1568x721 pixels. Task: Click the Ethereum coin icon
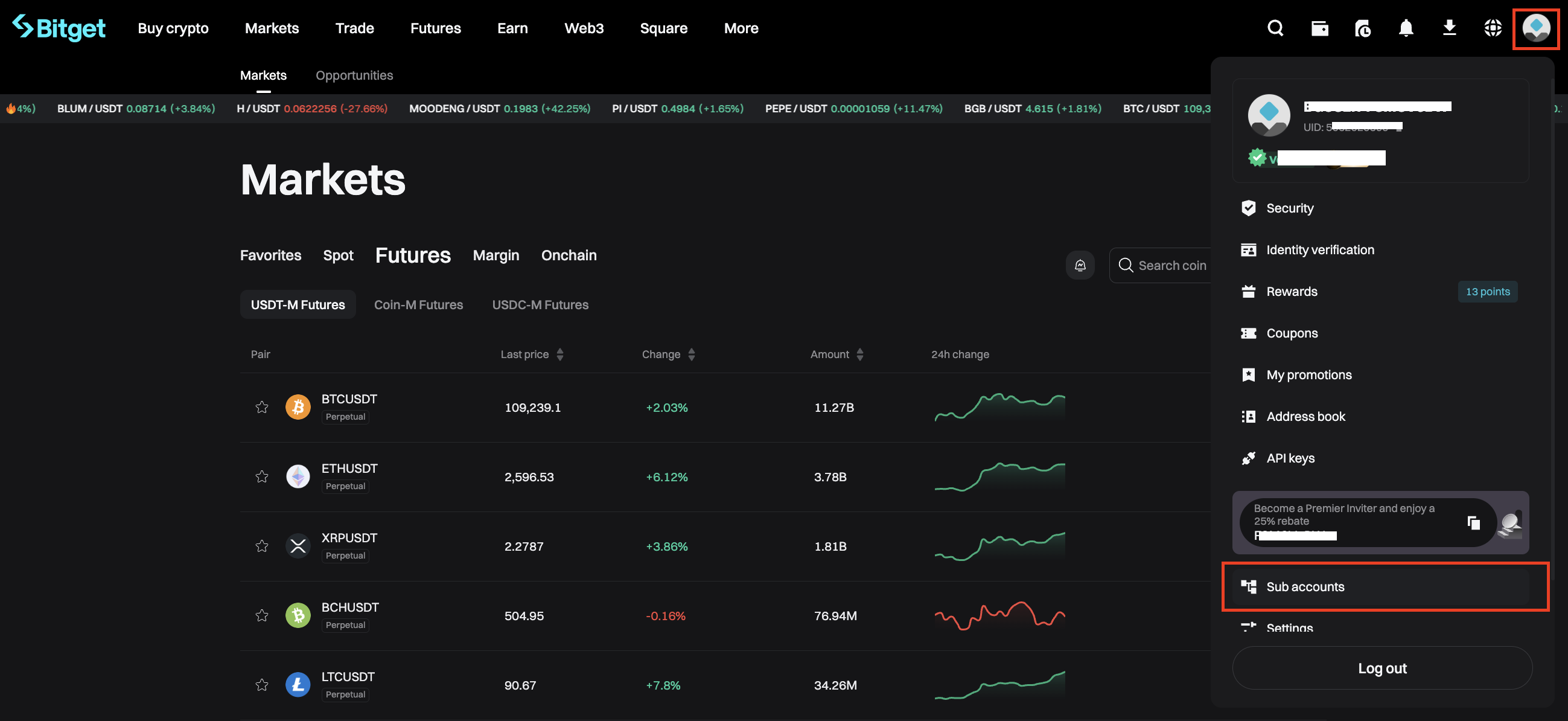coord(298,477)
